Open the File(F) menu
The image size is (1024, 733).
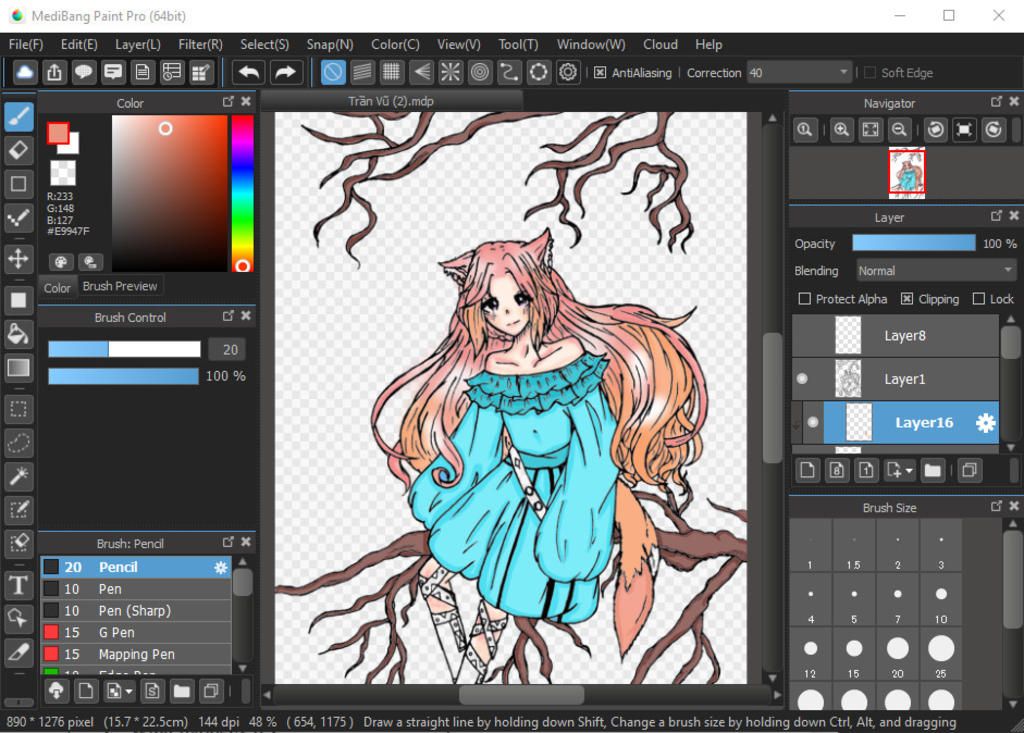[26, 44]
